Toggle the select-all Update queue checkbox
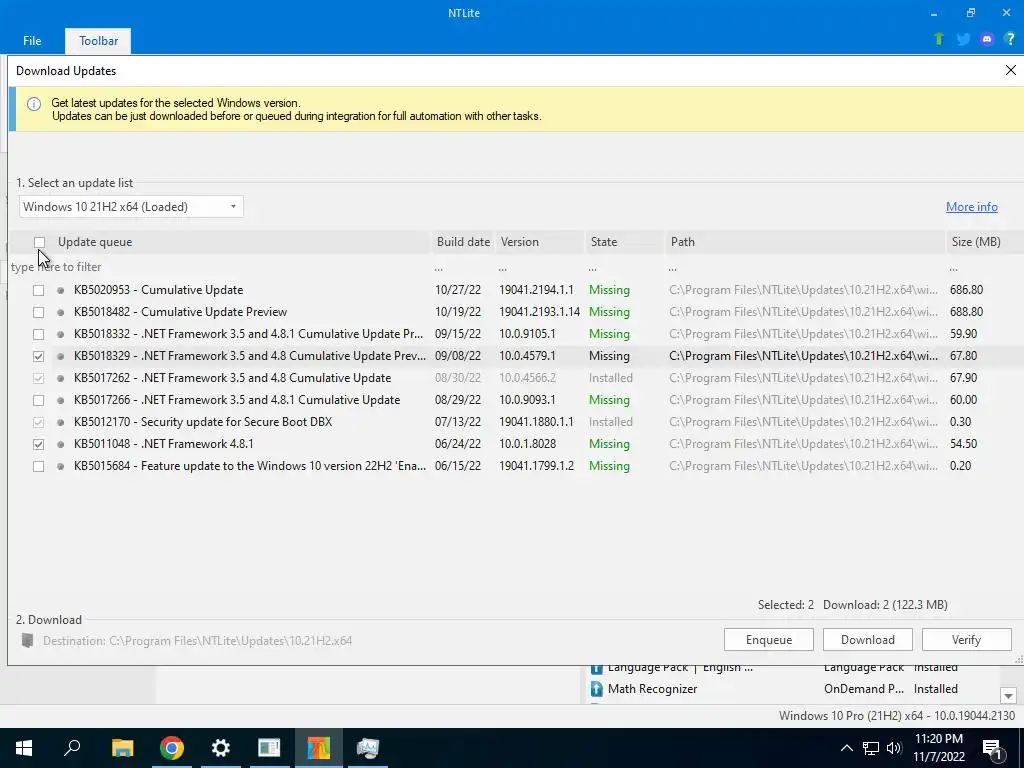 click(39, 242)
